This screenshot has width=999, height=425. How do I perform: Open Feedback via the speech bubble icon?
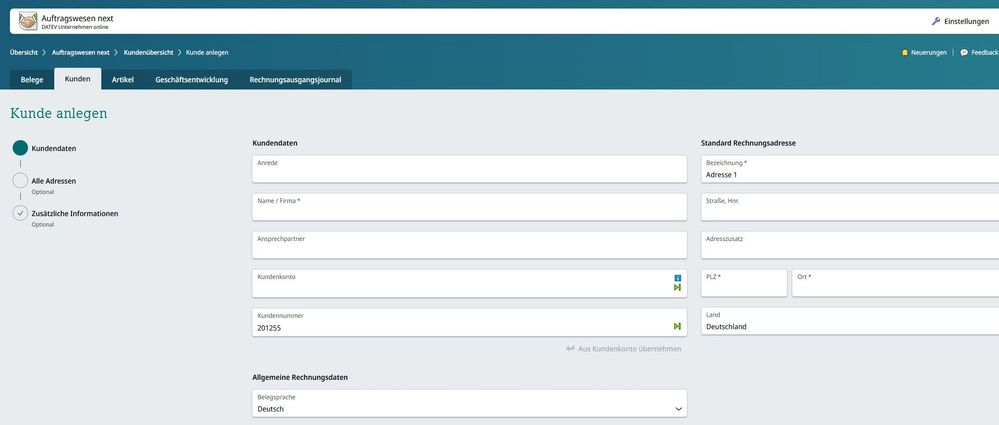(x=964, y=52)
